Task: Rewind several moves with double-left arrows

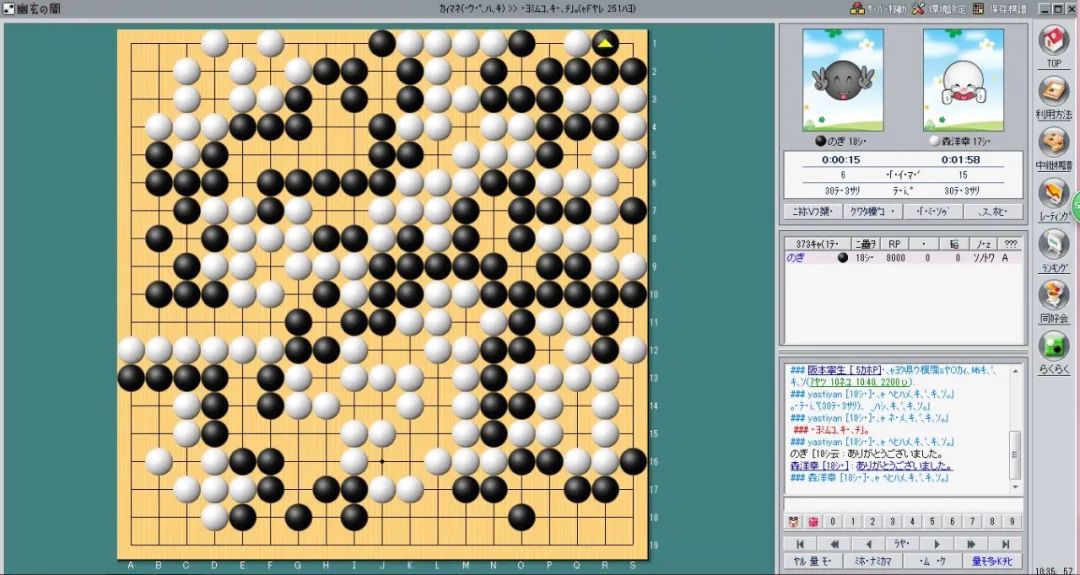Action: pos(834,544)
